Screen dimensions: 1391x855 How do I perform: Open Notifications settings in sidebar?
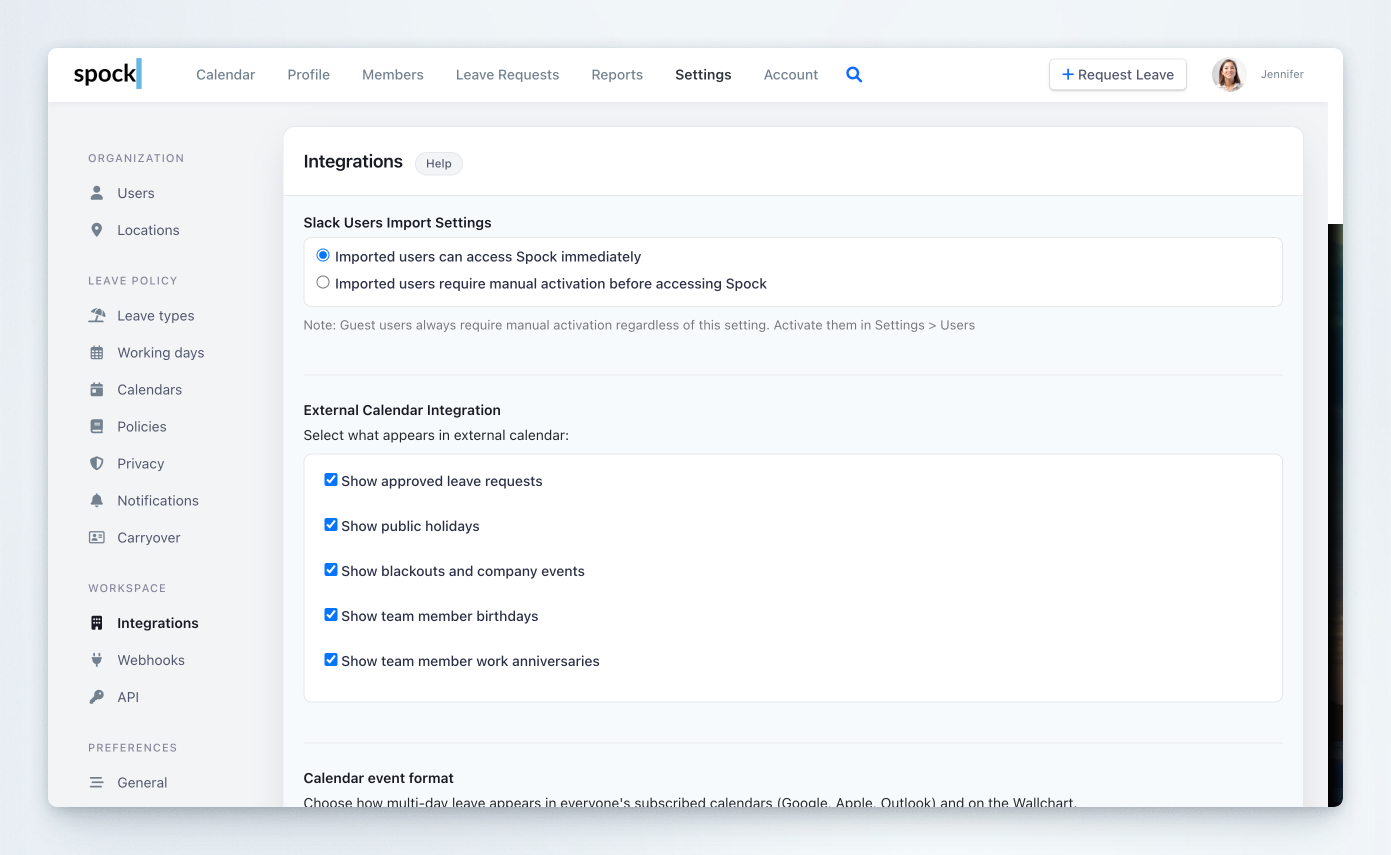click(x=158, y=501)
